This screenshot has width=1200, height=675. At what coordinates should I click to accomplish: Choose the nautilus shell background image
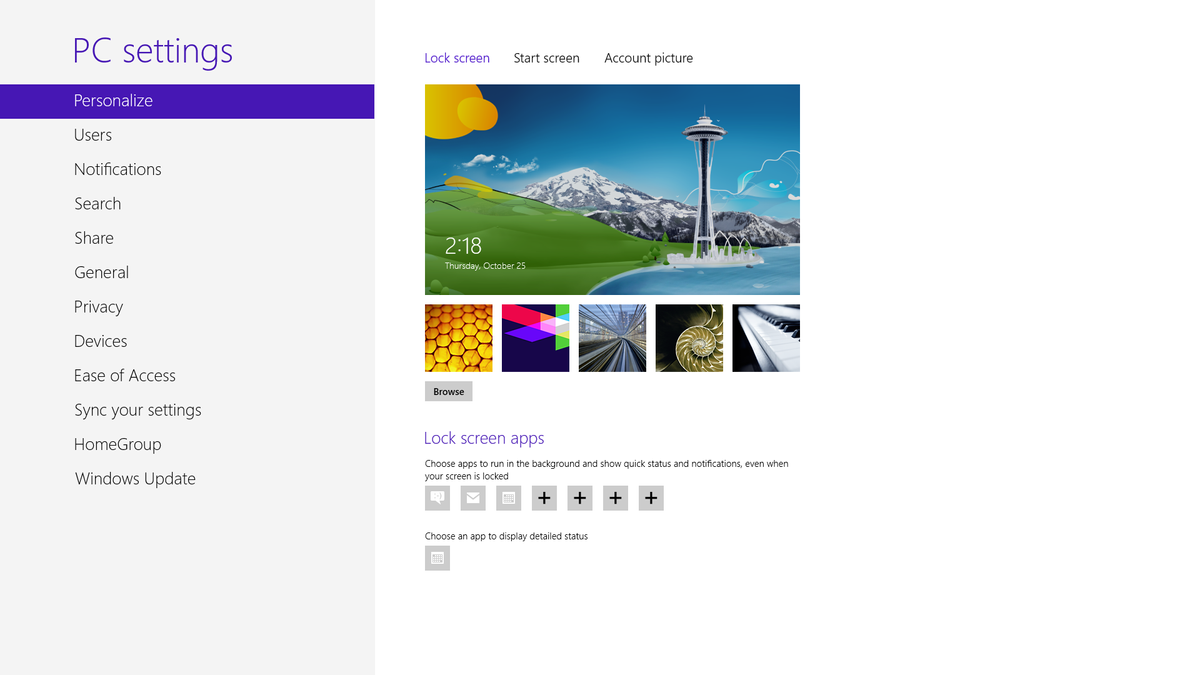point(689,337)
